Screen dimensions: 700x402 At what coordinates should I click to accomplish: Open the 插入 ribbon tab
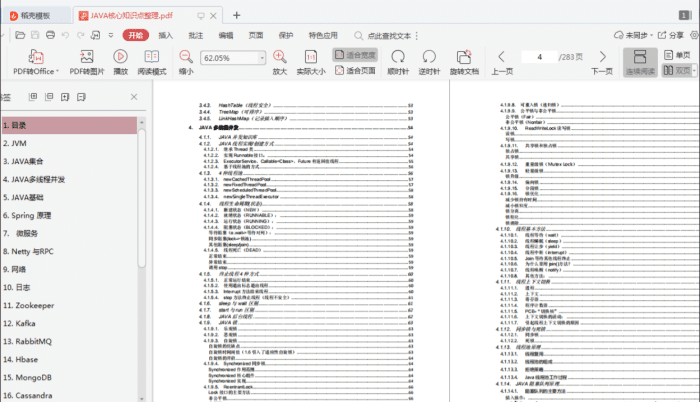coord(166,35)
